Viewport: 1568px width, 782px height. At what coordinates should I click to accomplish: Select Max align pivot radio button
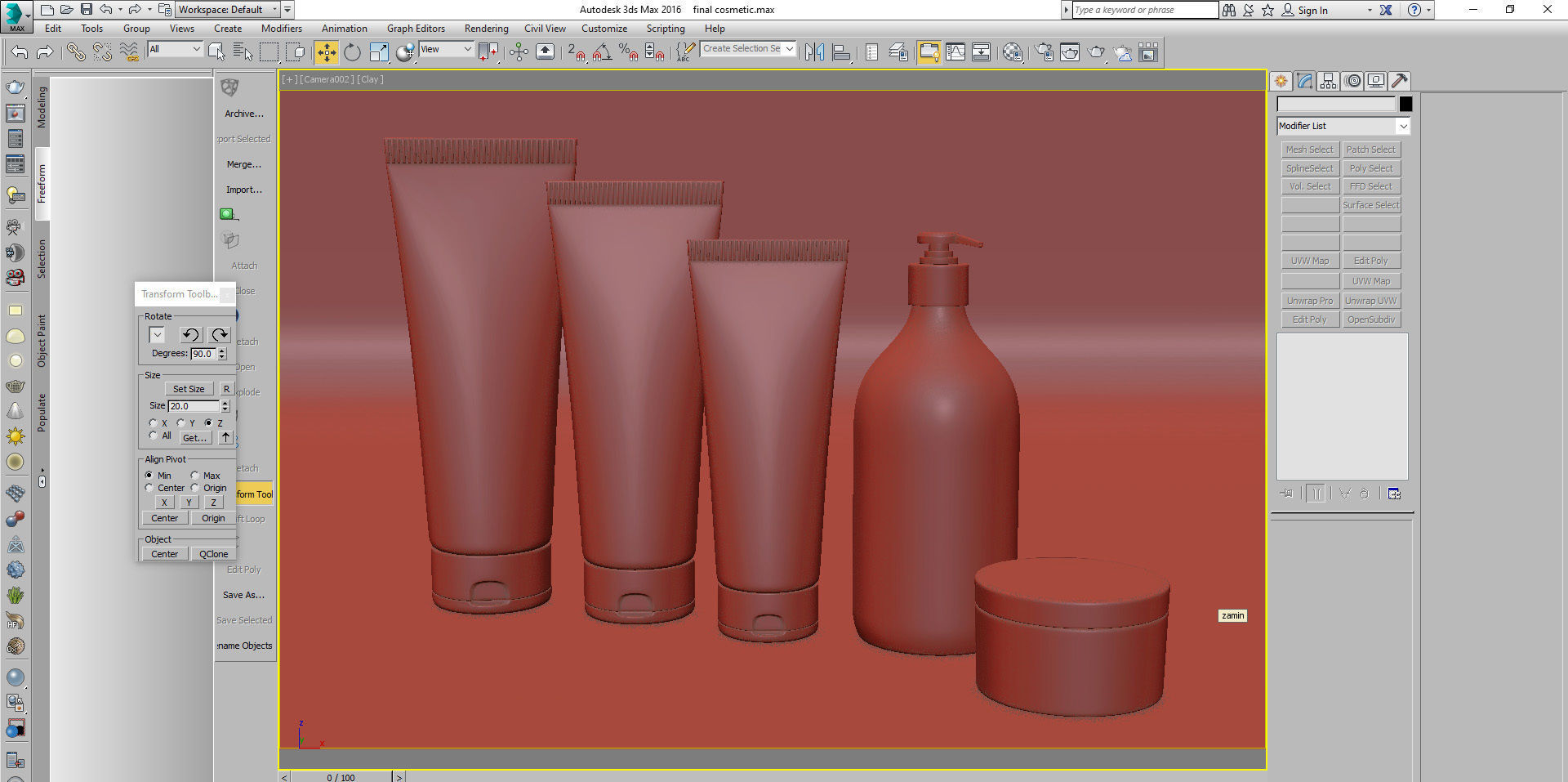[195, 475]
